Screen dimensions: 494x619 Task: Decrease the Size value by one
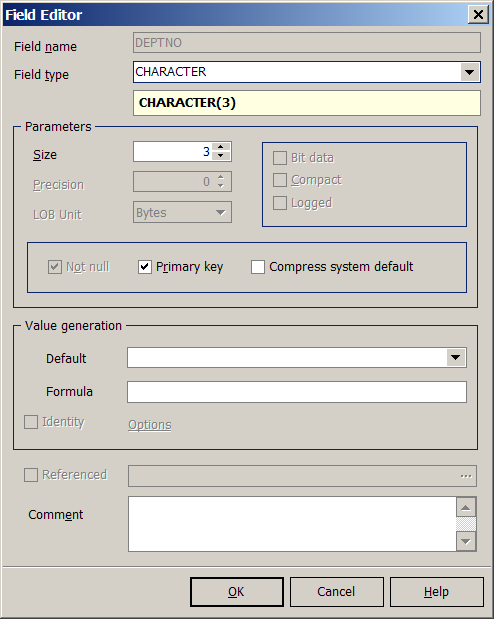tap(221, 156)
